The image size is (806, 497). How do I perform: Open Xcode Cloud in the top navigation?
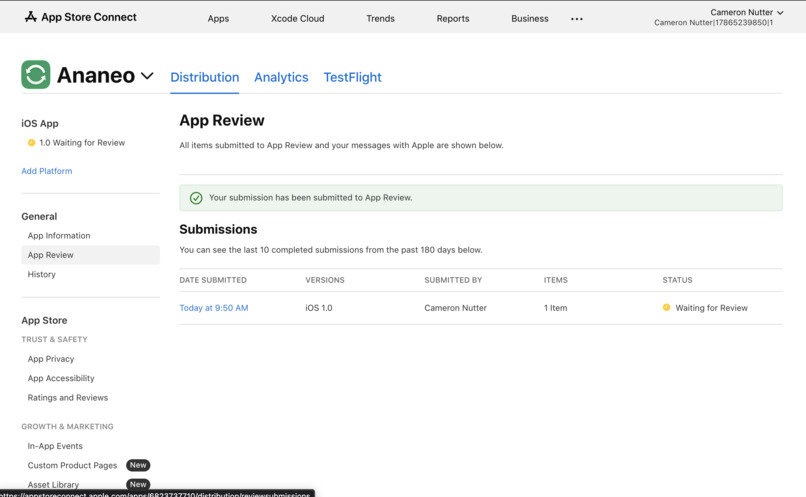(298, 19)
